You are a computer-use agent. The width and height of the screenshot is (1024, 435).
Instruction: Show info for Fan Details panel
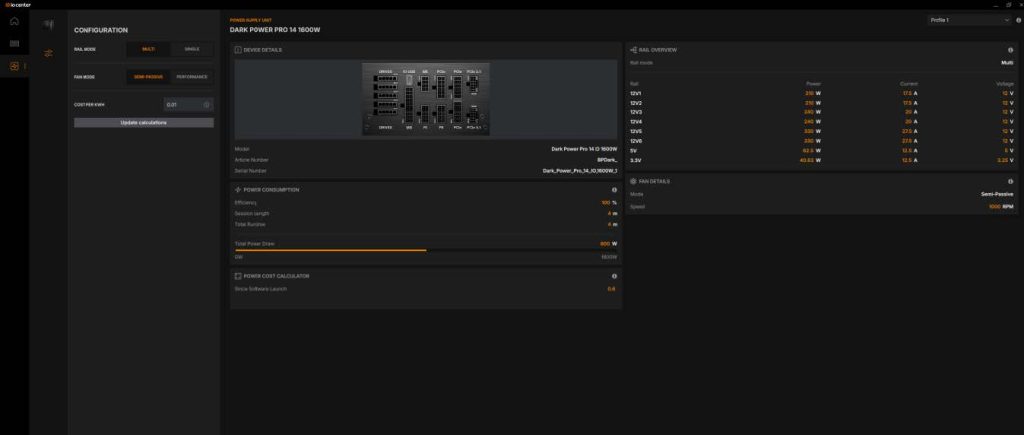pyautogui.click(x=1010, y=182)
